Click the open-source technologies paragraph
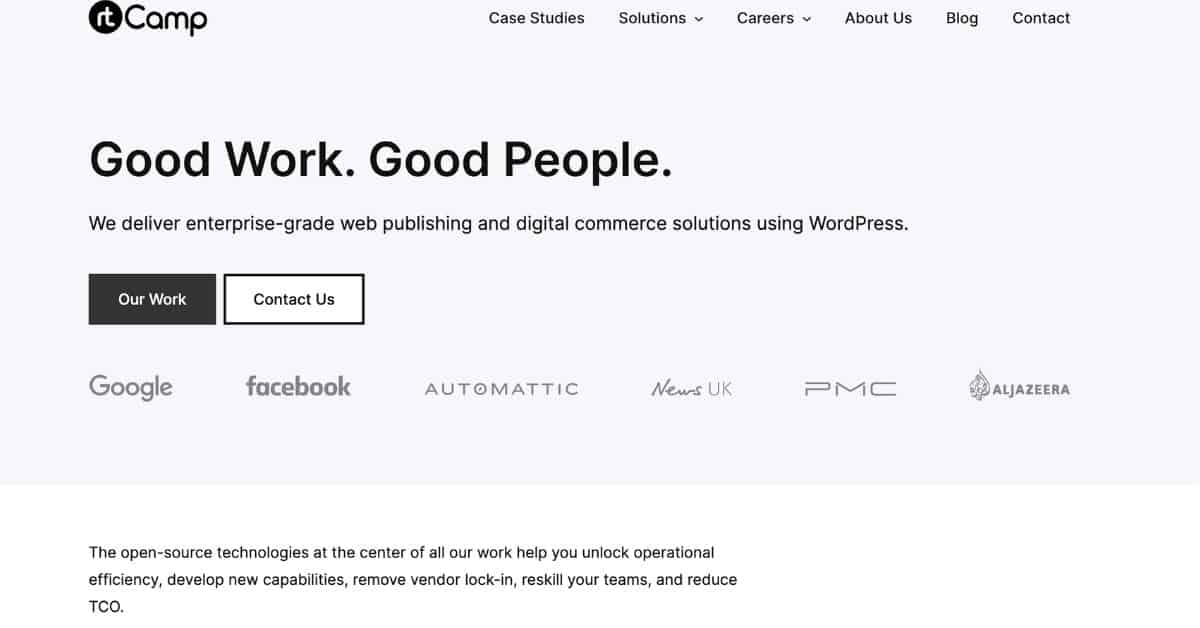The image size is (1200, 628). tap(412, 579)
